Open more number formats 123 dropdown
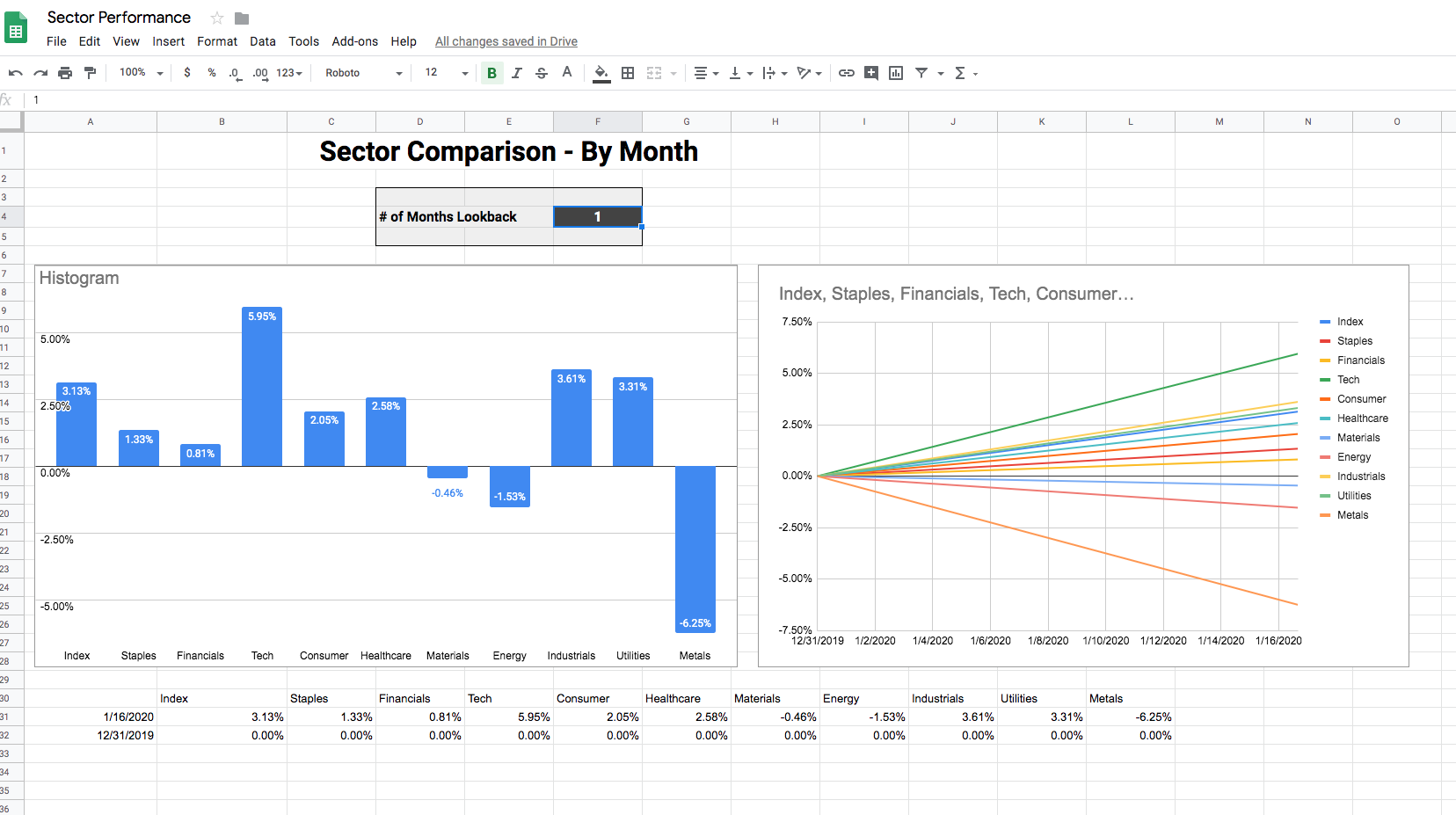1456x815 pixels. (x=289, y=73)
